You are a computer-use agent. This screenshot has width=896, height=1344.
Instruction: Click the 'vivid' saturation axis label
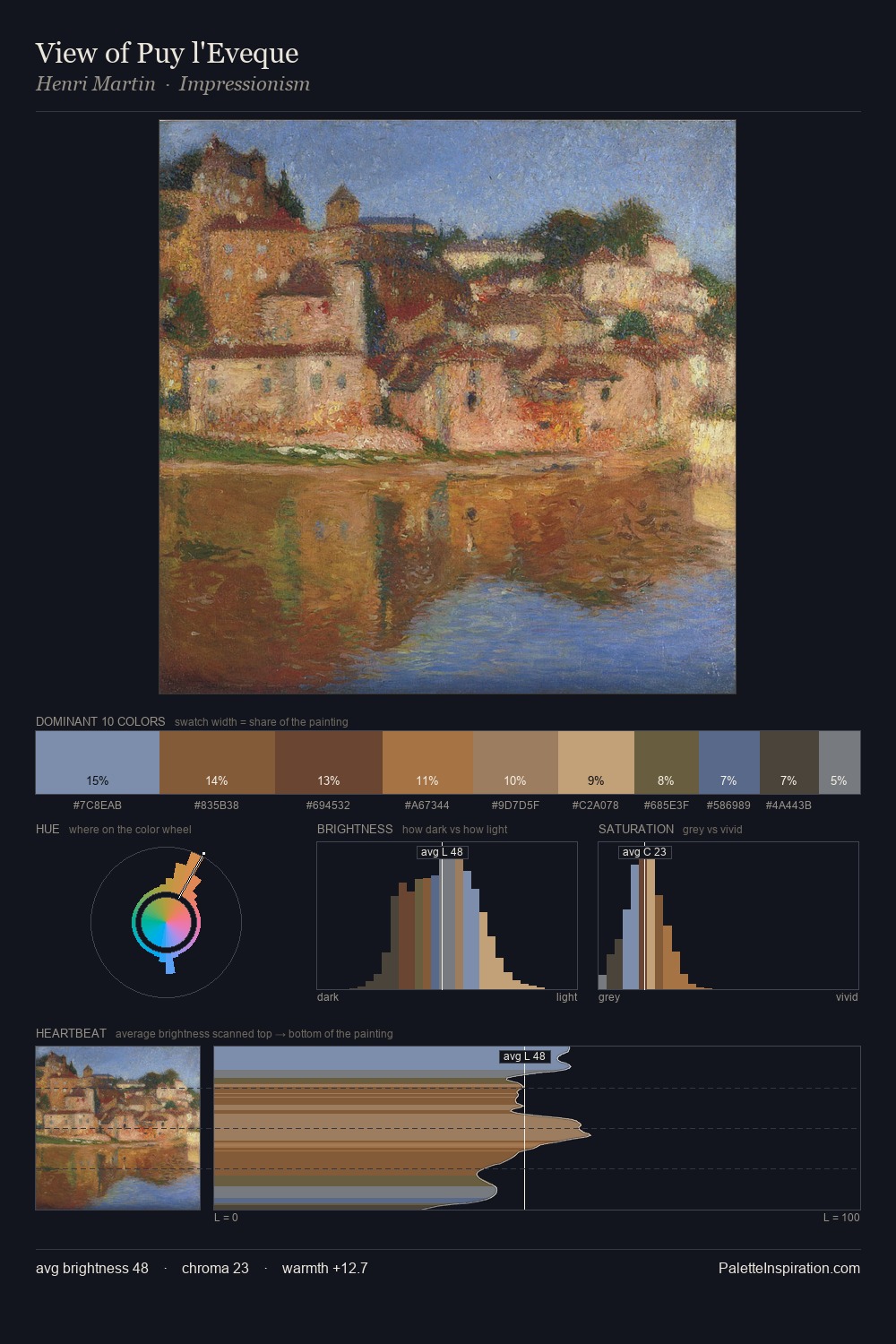(847, 997)
